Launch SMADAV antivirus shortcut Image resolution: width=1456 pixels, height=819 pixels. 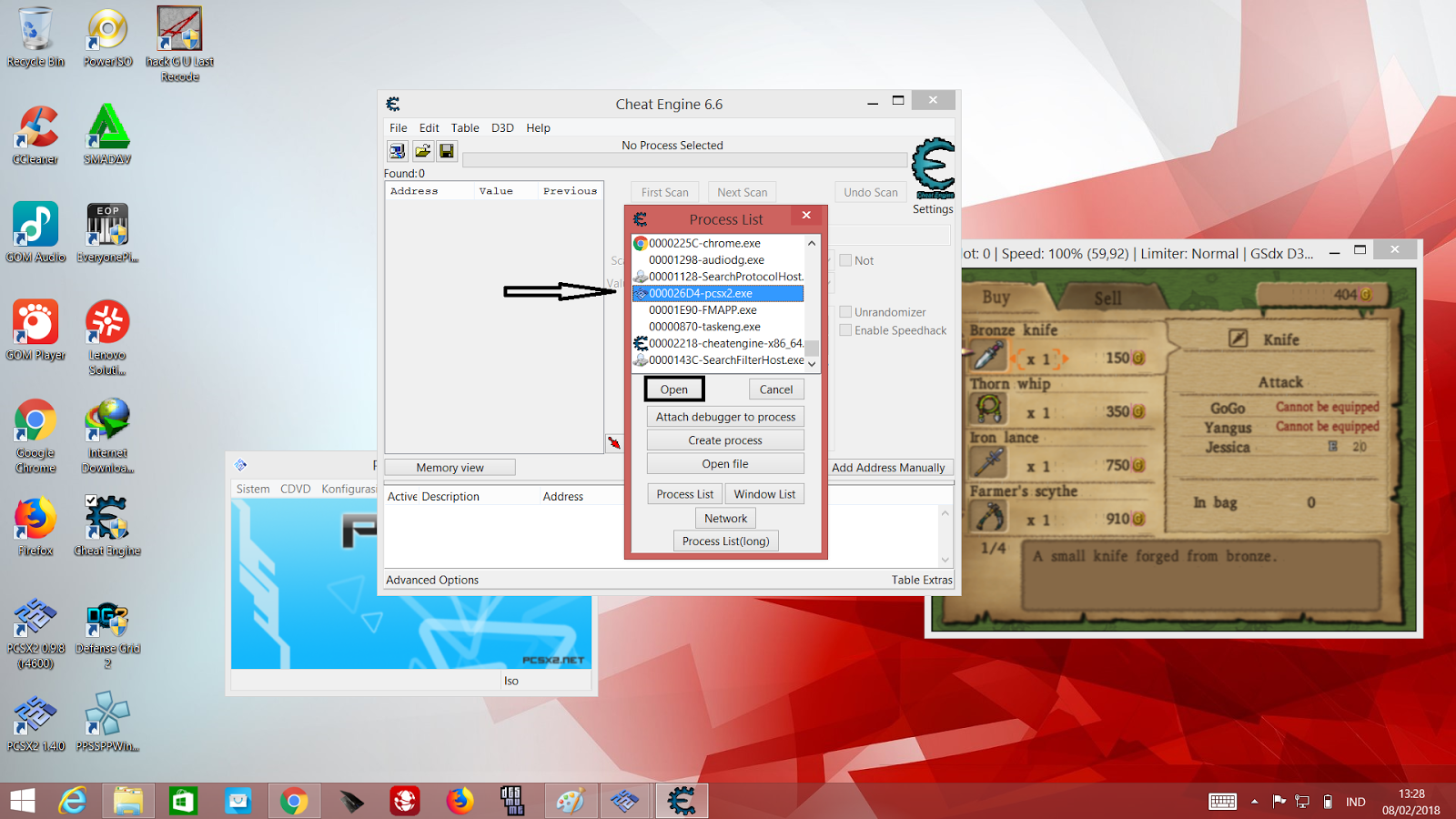107,135
